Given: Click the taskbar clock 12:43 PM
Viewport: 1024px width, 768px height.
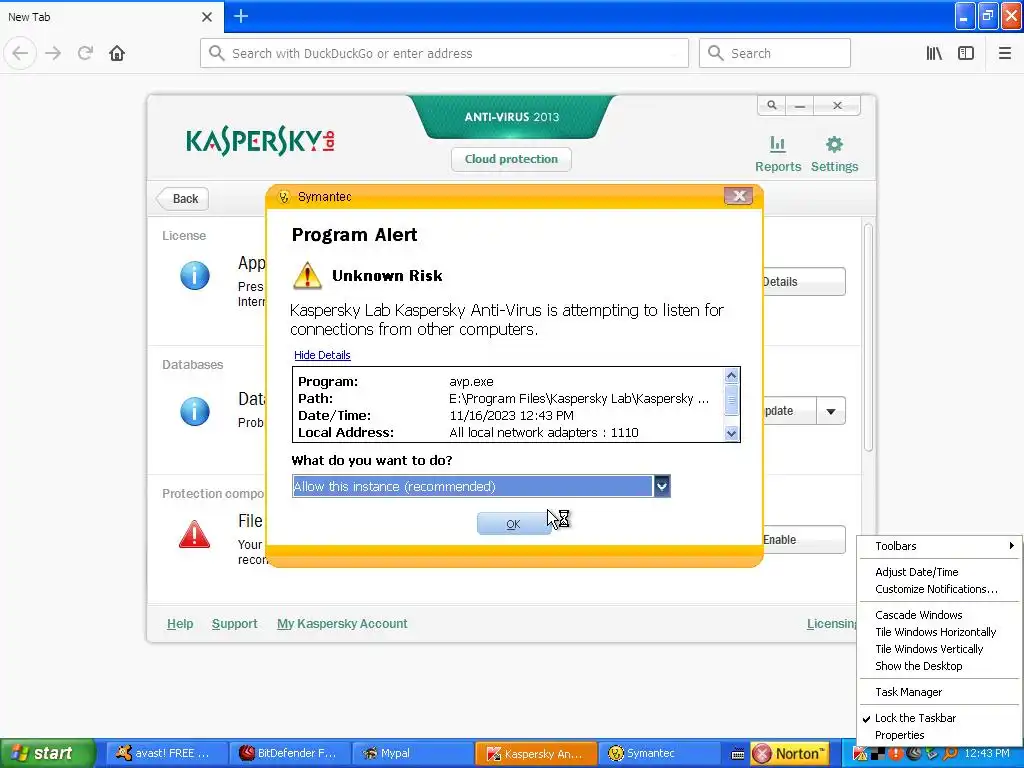Looking at the screenshot, I should pos(987,754).
